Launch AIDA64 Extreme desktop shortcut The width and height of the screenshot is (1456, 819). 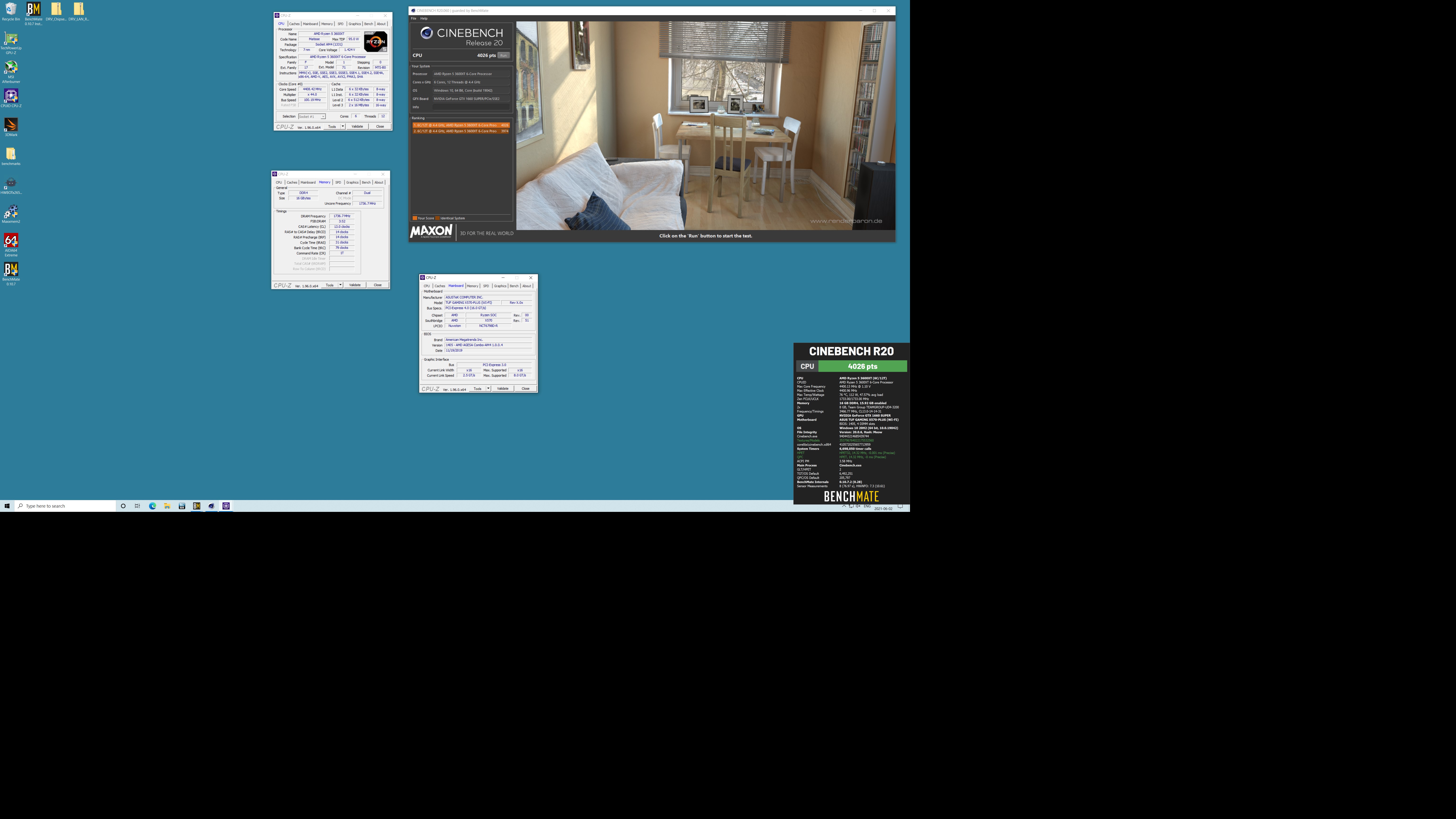click(11, 245)
